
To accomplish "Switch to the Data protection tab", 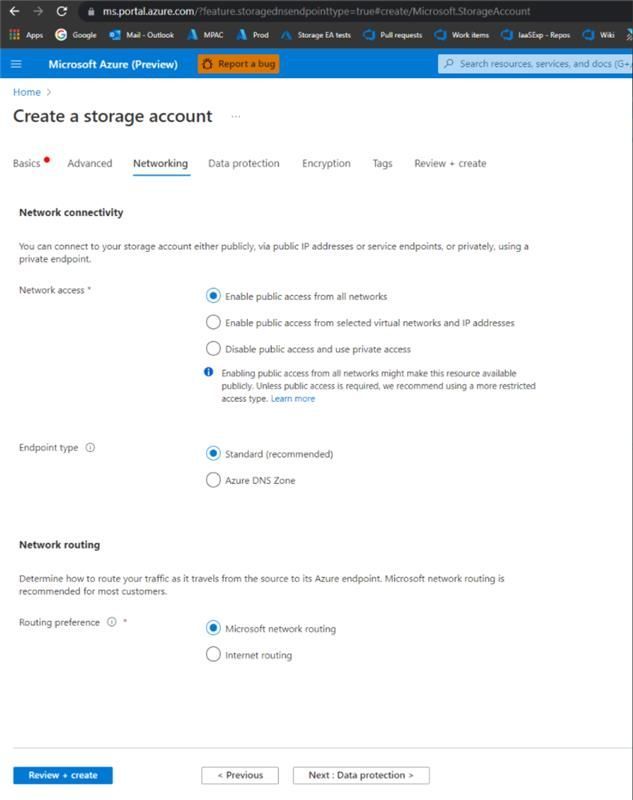I will 244,163.
